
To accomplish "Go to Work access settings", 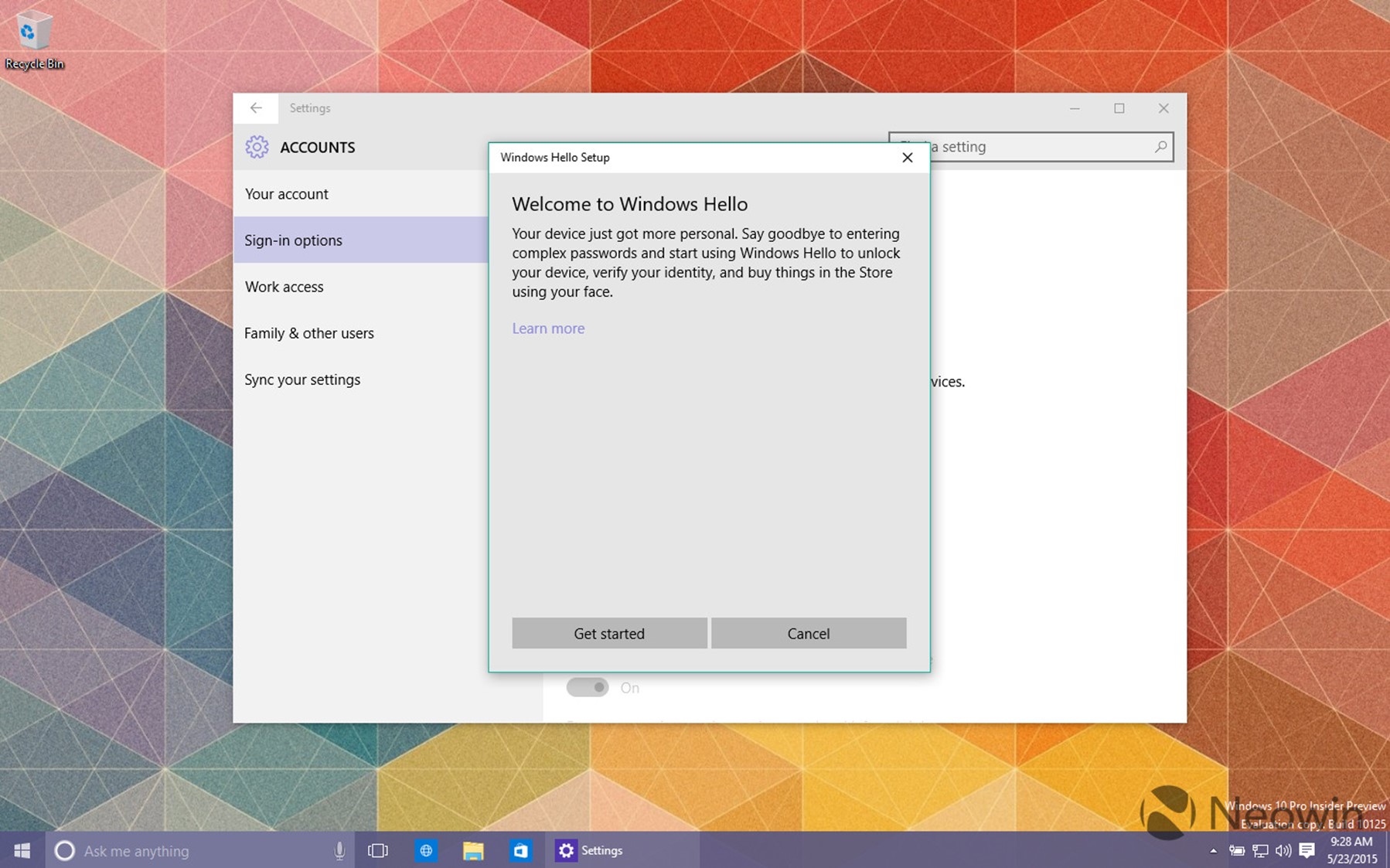I will pos(284,287).
